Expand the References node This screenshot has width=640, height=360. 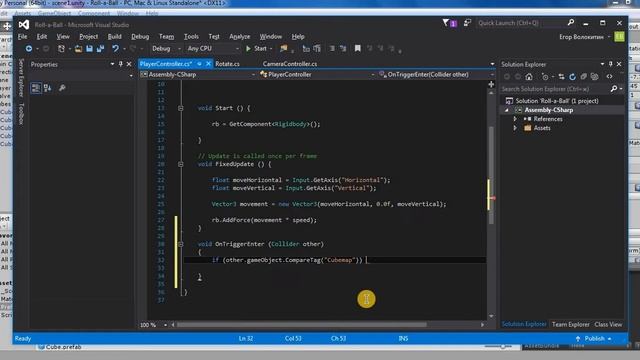[x=515, y=119]
